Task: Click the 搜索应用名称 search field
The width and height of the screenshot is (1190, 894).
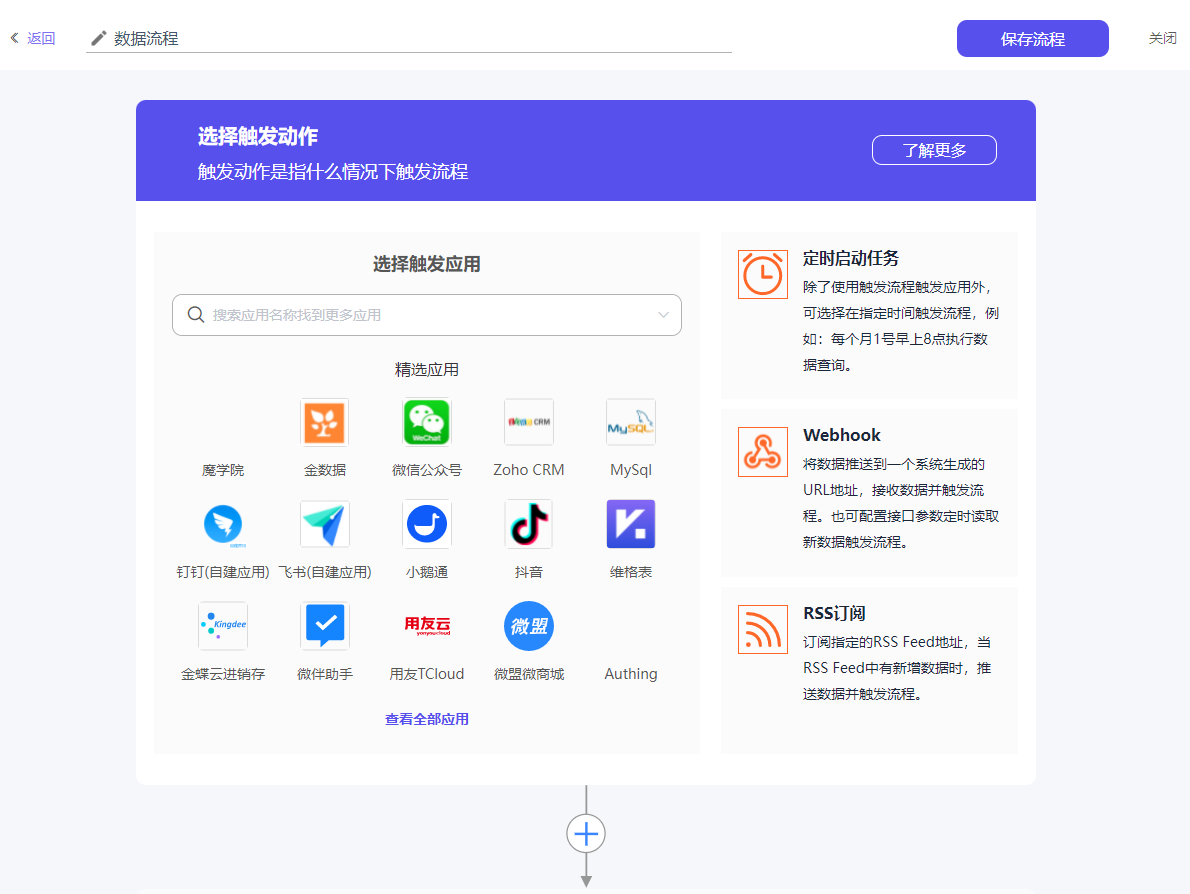Action: 427,315
